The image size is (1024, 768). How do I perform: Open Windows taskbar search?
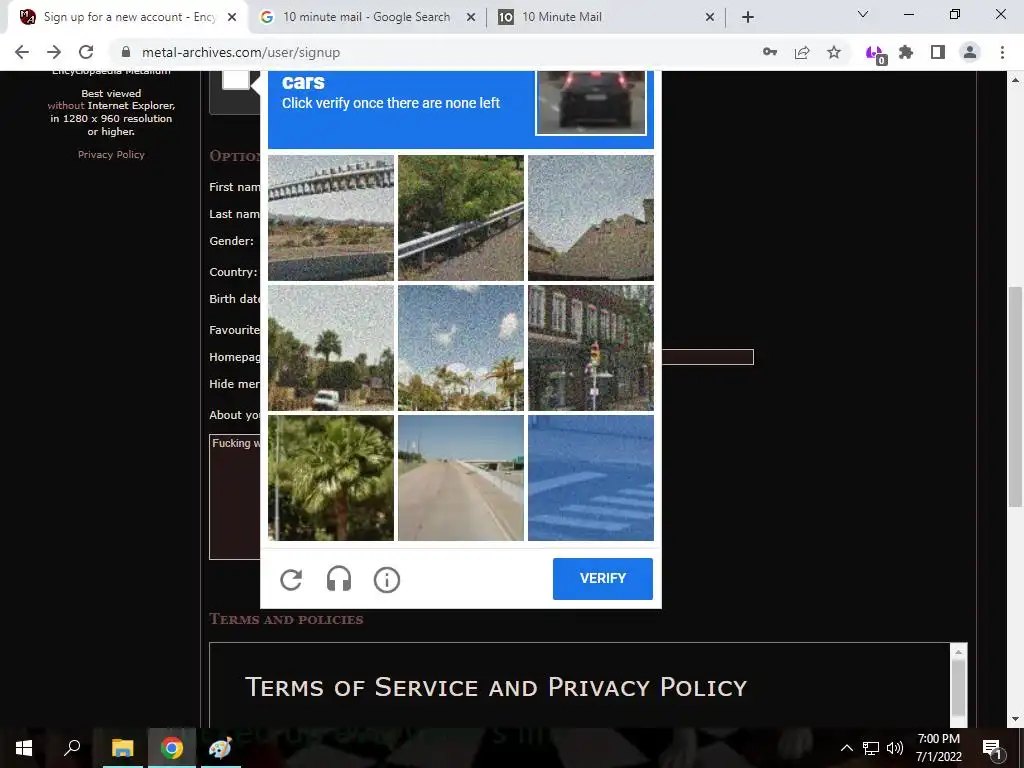(72, 748)
